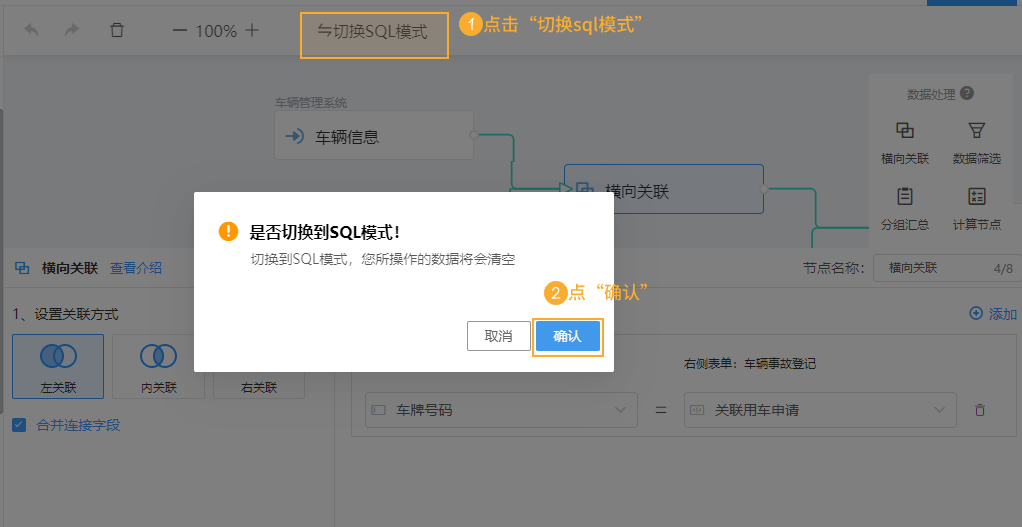The image size is (1022, 527).
Task: Zoom out with the minus icon
Action: tap(179, 30)
